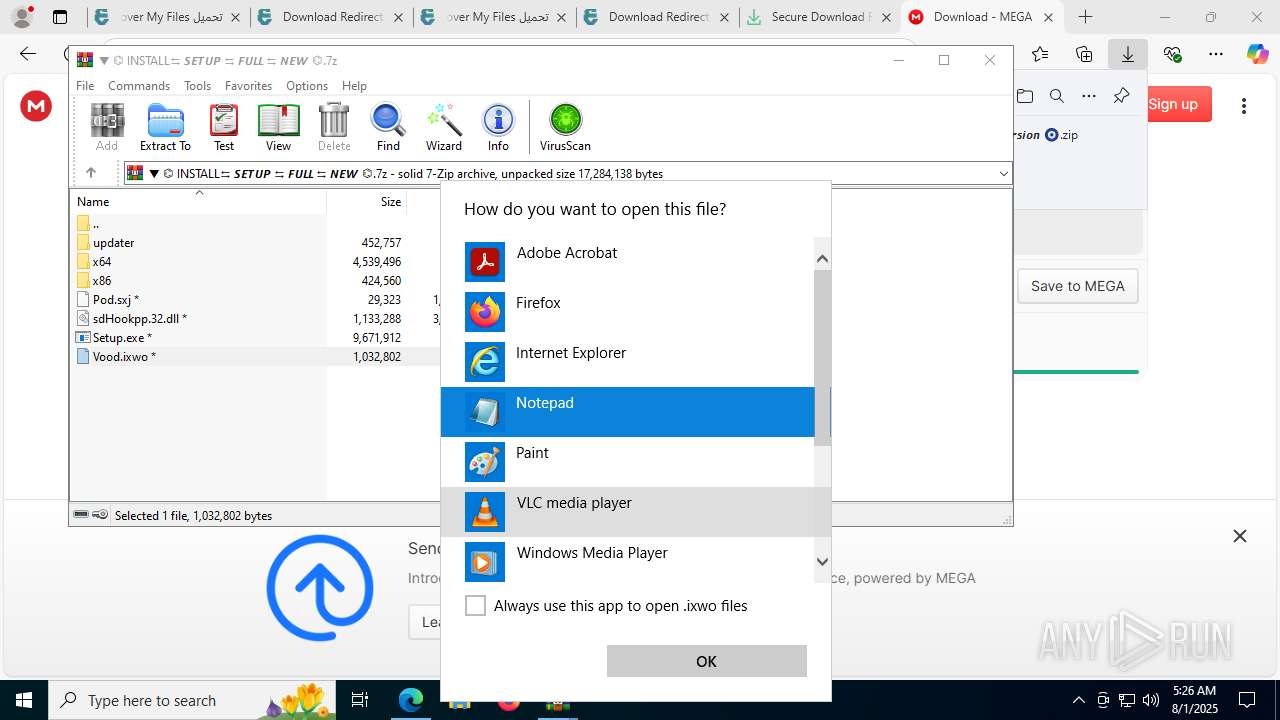The height and width of the screenshot is (720, 1280).
Task: Click Save to MEGA button
Action: pos(1077,286)
